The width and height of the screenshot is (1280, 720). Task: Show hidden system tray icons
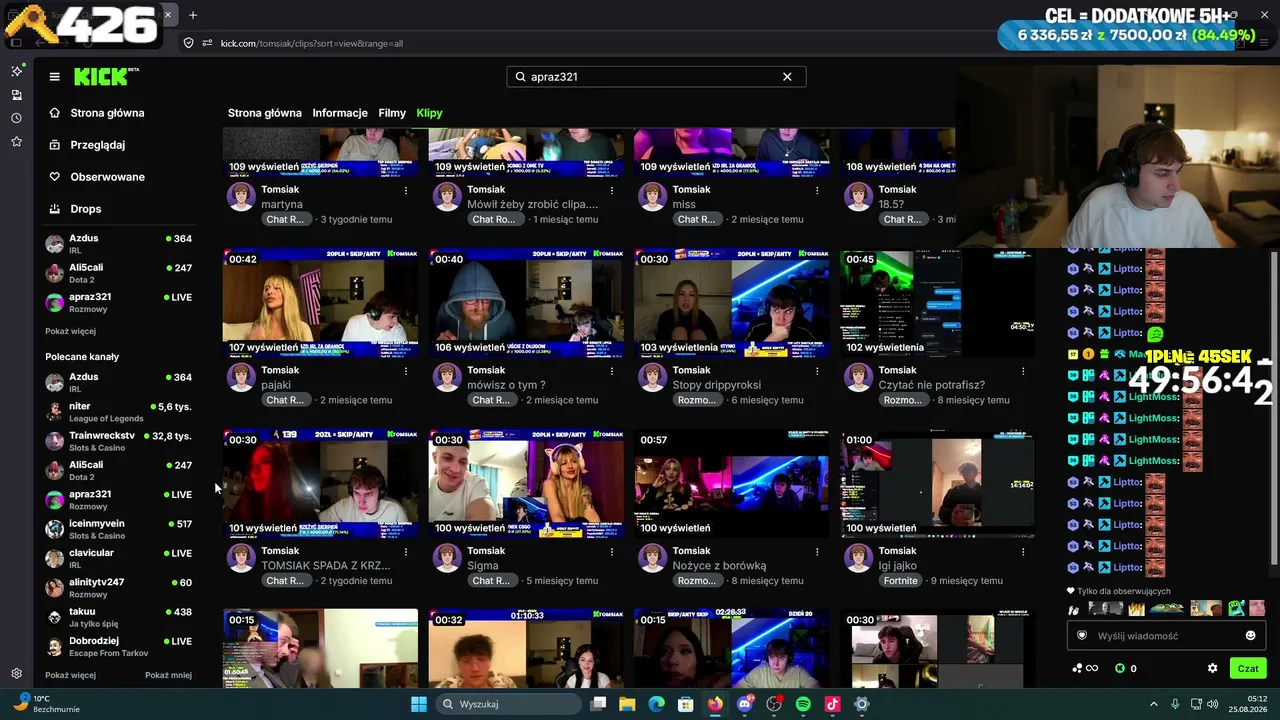(x=1153, y=704)
